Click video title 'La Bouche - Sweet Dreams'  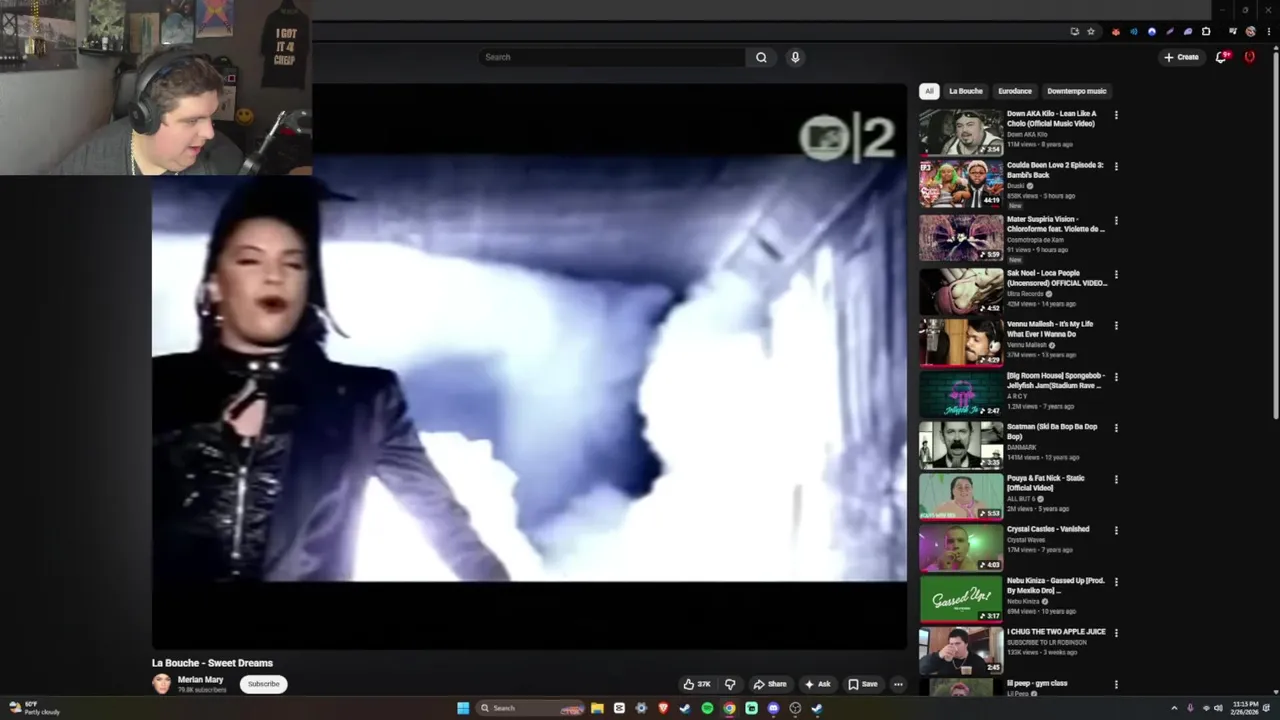click(212, 663)
